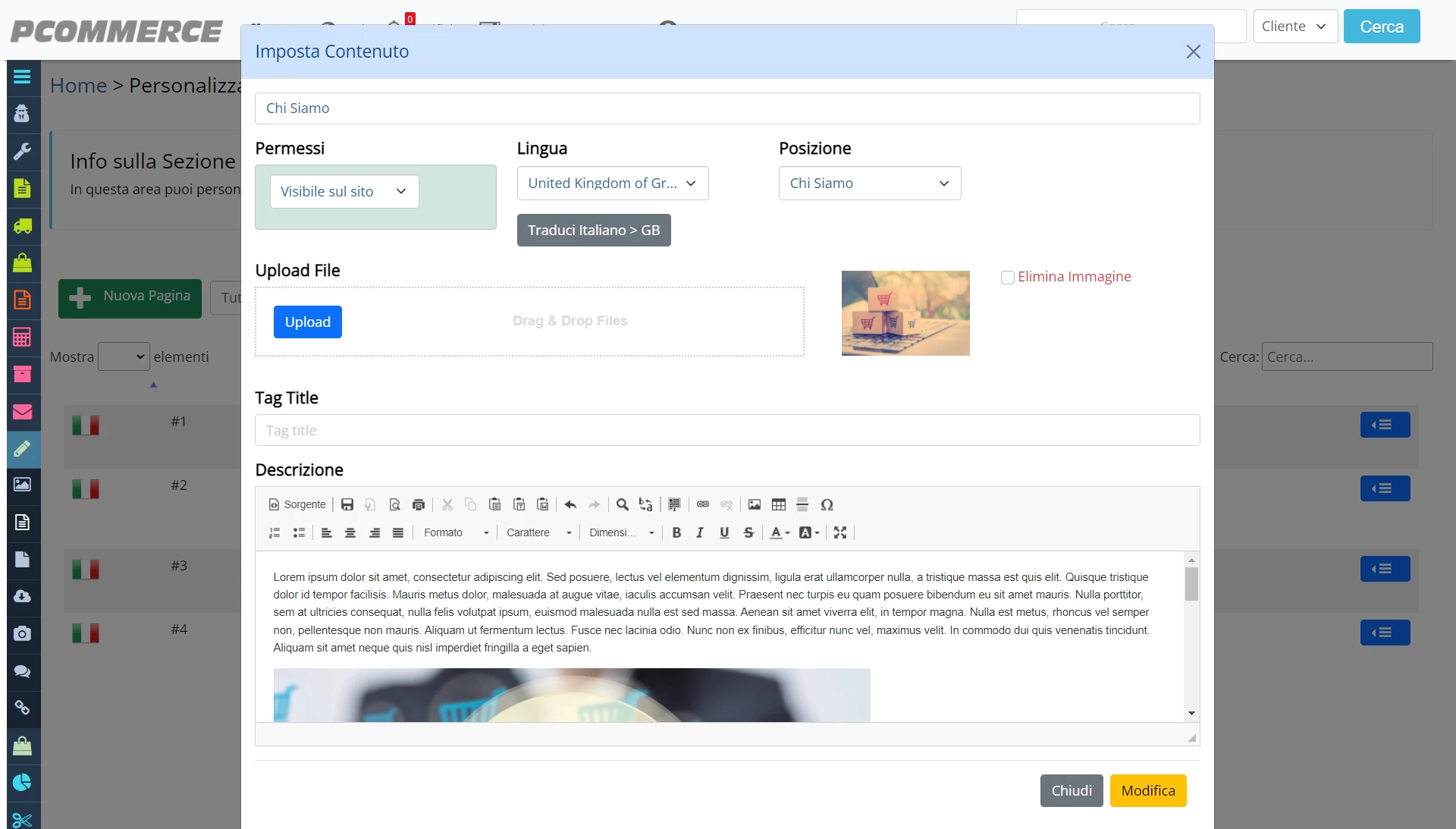This screenshot has height=829, width=1456.
Task: Click the bulleted list icon
Action: [299, 532]
